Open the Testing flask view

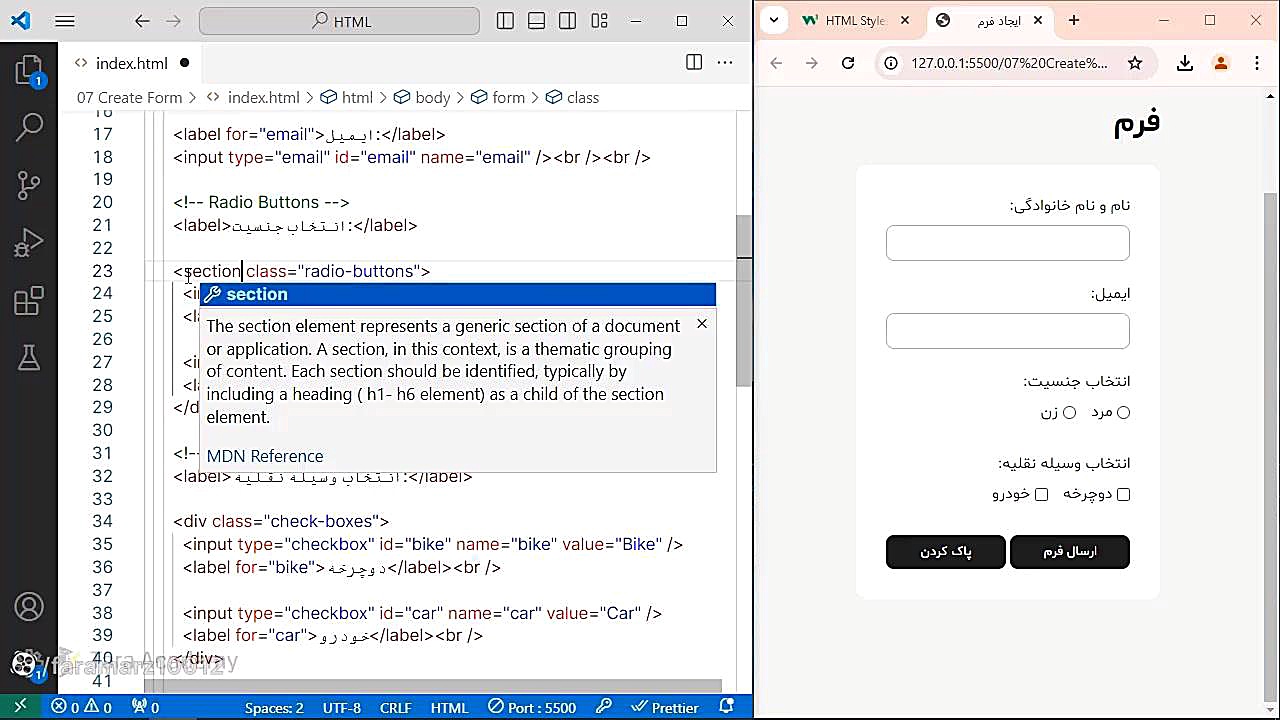point(29,357)
